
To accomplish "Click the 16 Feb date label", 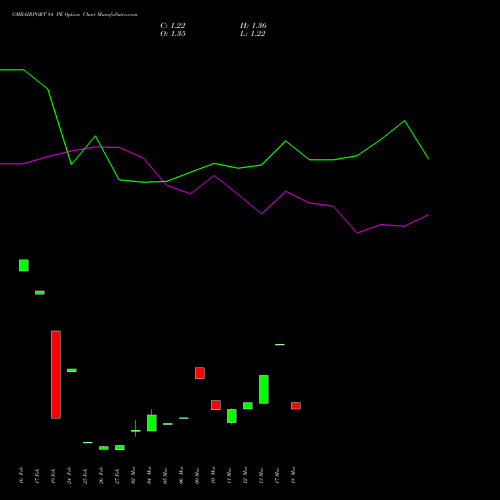I will pyautogui.click(x=21, y=475).
